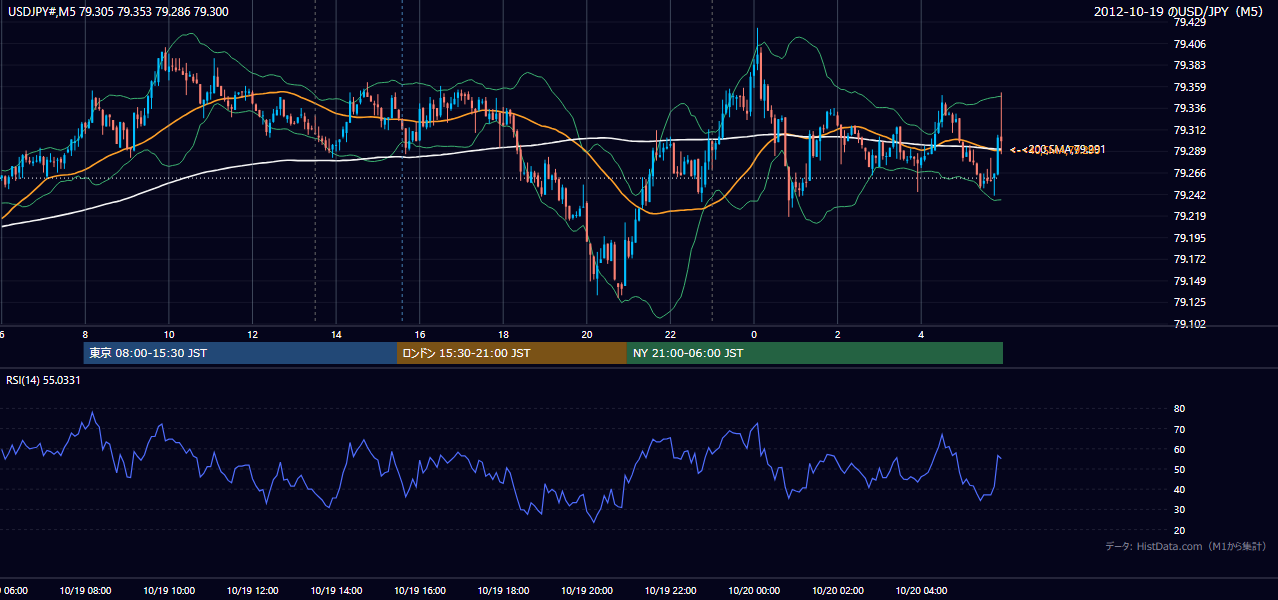
Task: Click the 79.172 price axis label
Action: click(1189, 259)
